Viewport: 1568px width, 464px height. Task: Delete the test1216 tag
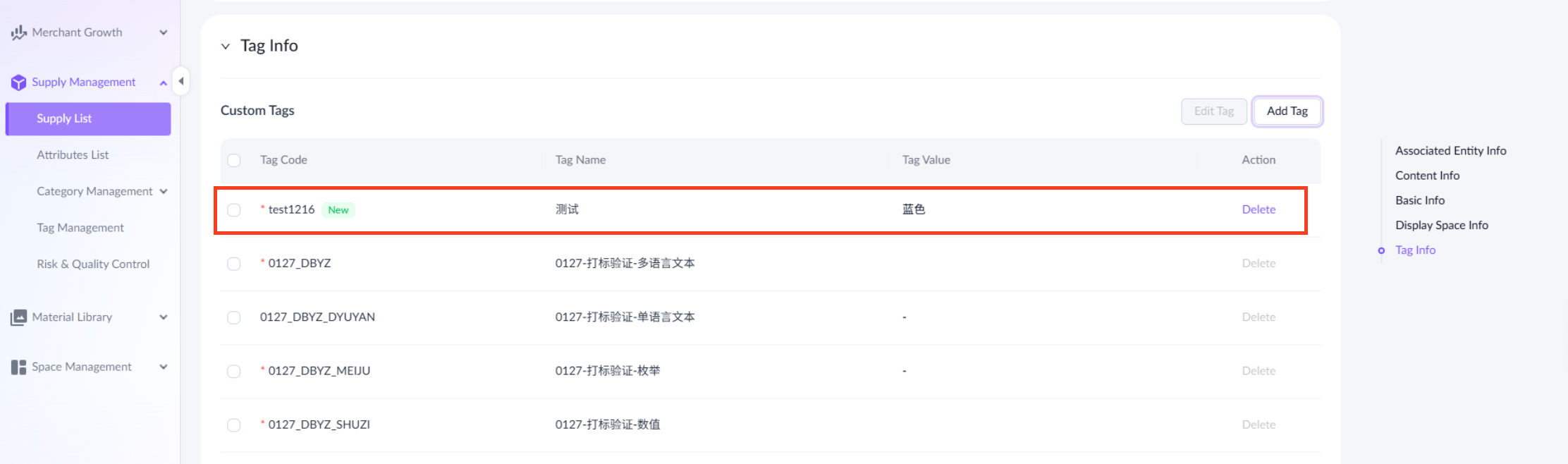pyautogui.click(x=1258, y=209)
